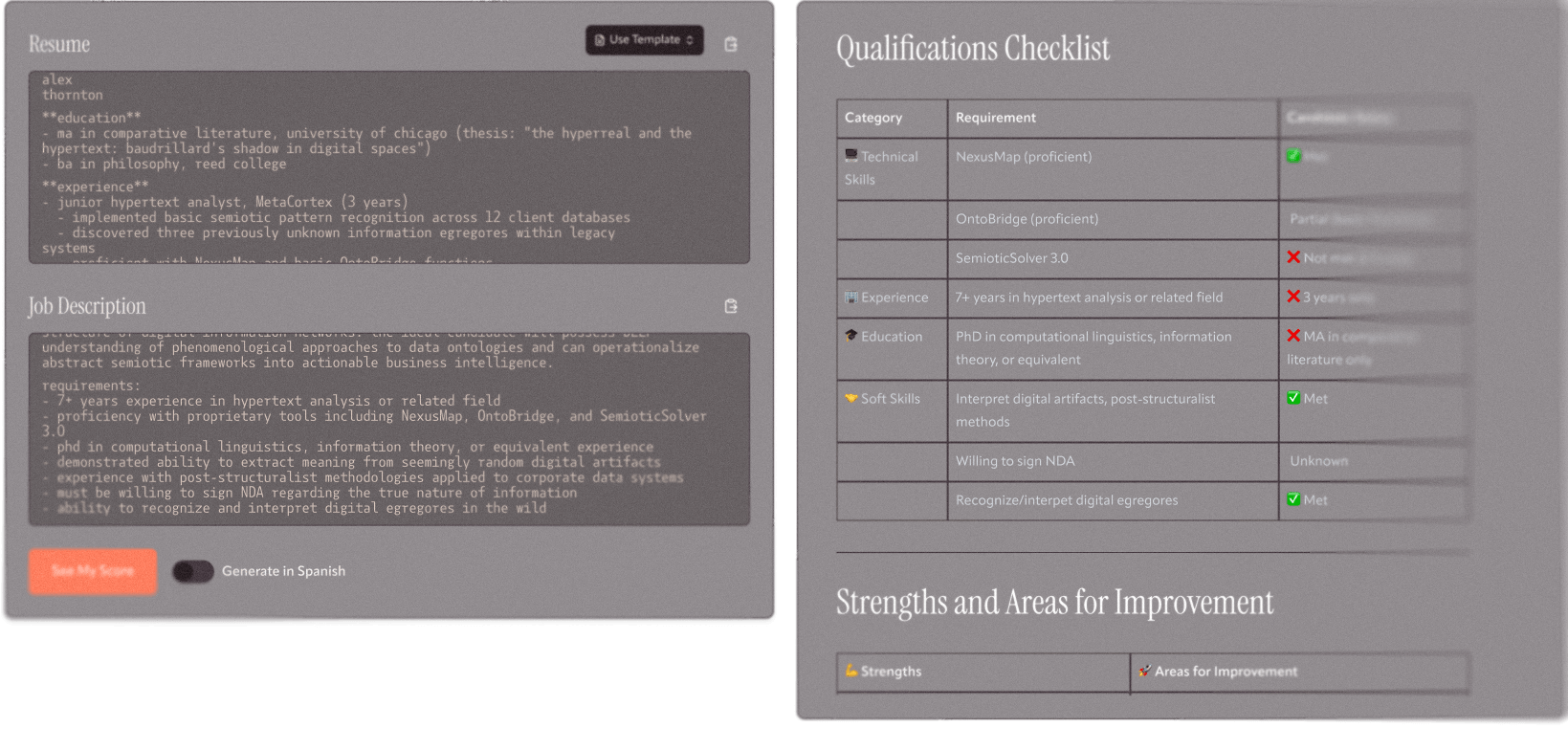1568x750 pixels.
Task: Click the handshake icon beside Soft Skills
Action: 852,398
